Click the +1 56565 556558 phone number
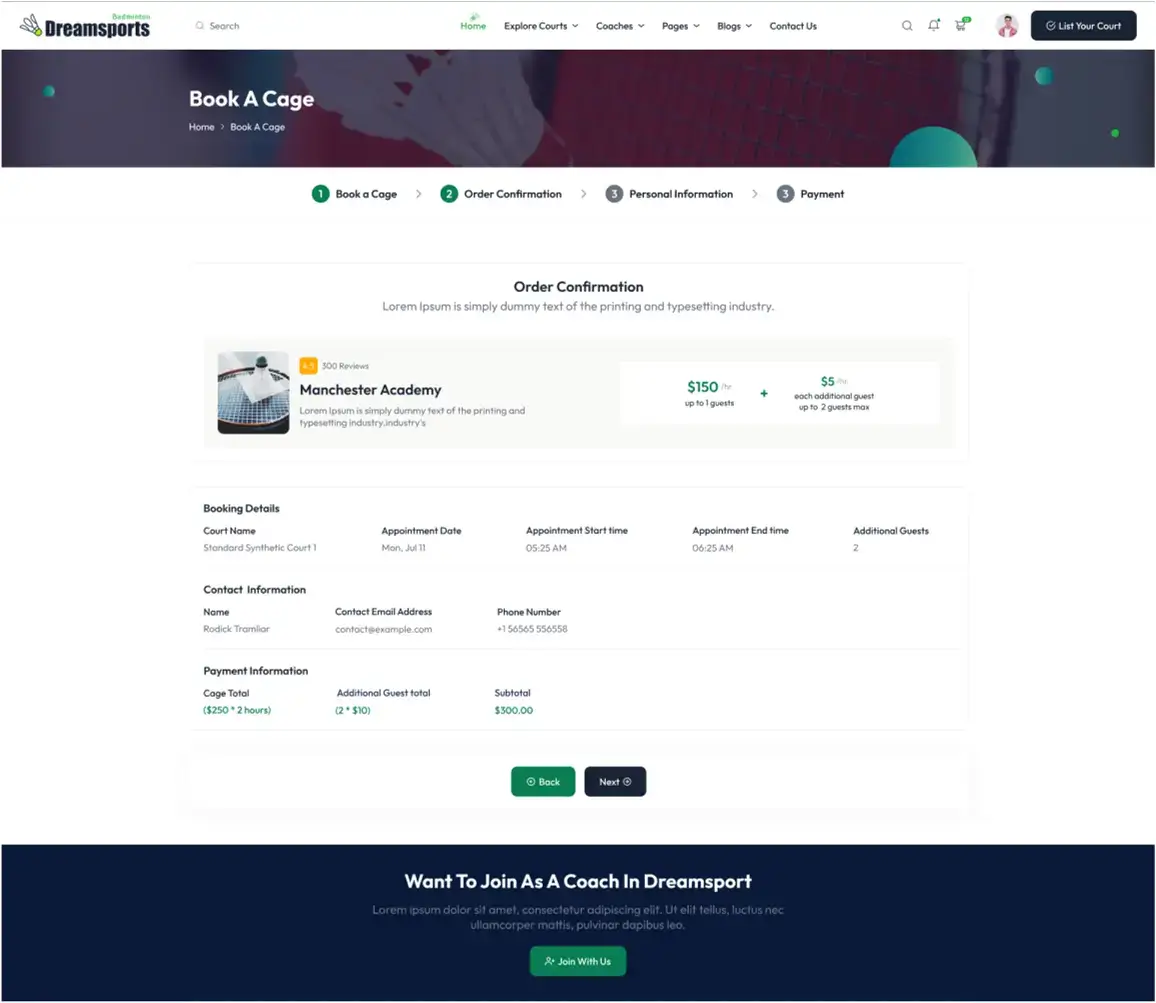Viewport: 1156px width, 1003px height. pyautogui.click(x=532, y=629)
